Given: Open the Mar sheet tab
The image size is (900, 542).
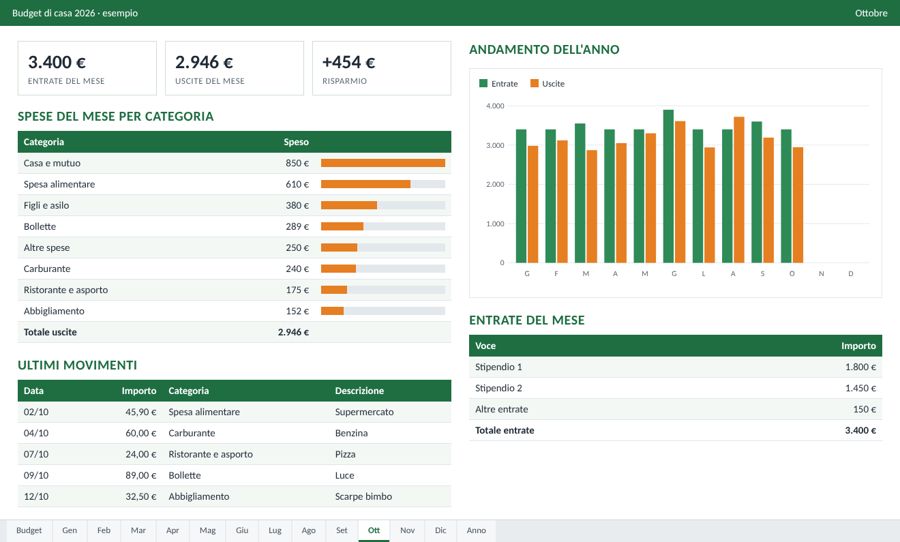Looking at the screenshot, I should tap(138, 530).
